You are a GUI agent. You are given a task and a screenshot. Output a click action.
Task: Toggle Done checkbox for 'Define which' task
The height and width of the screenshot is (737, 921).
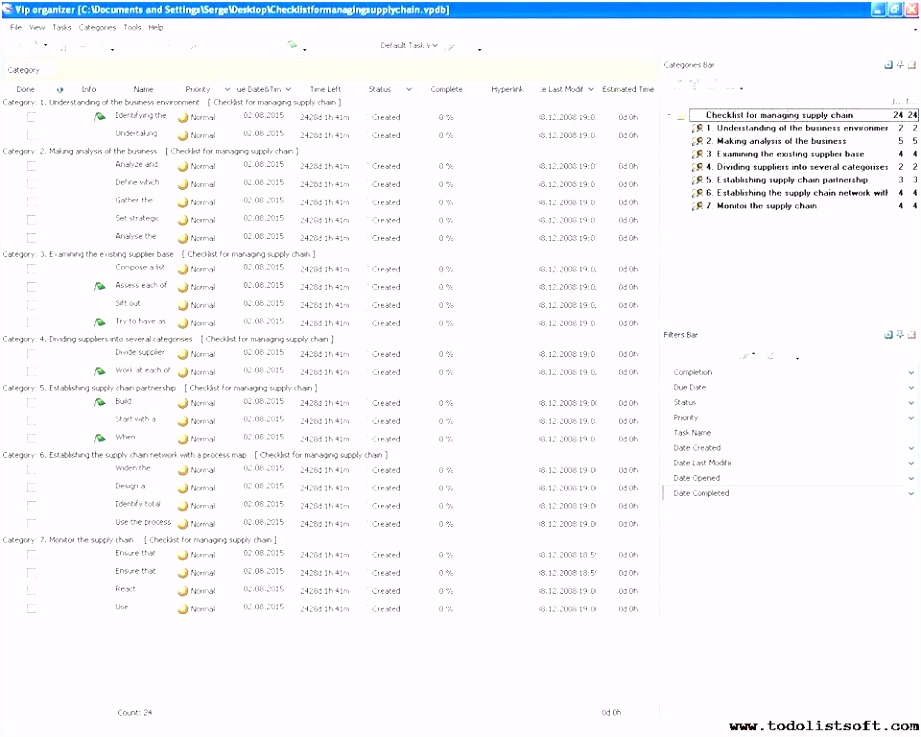pyautogui.click(x=31, y=184)
